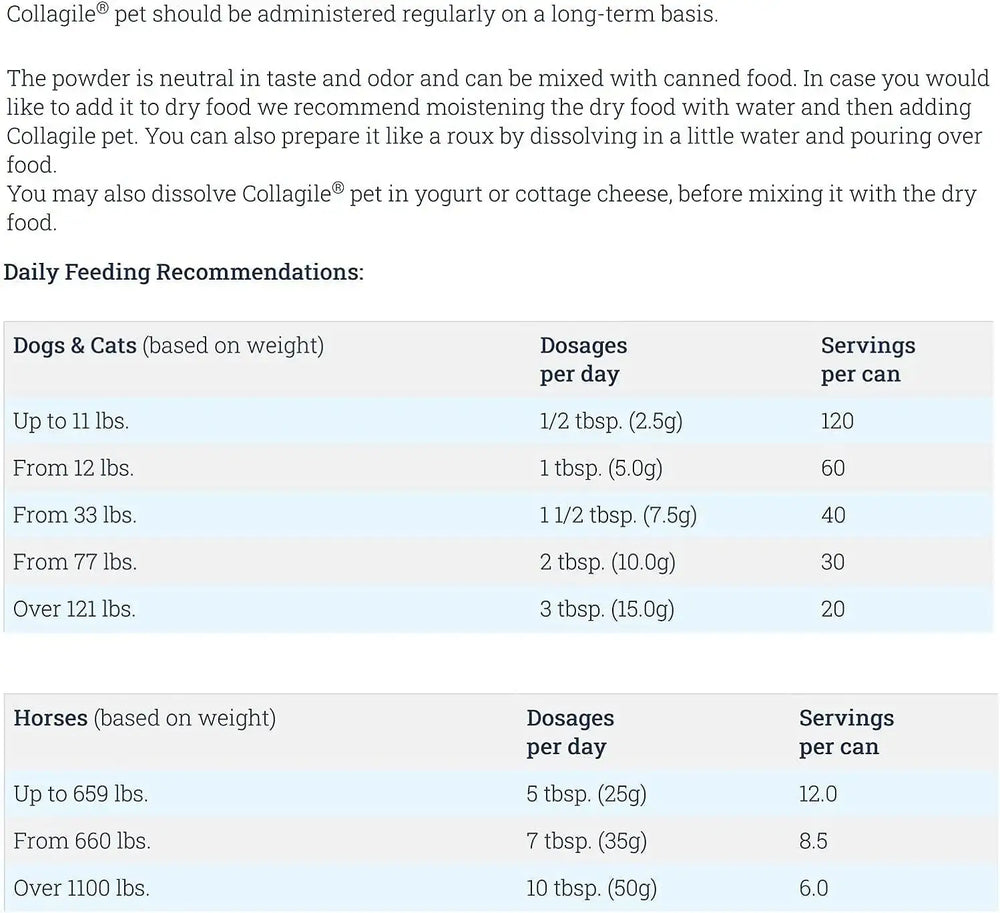Image resolution: width=1000 pixels, height=913 pixels.
Task: Click the "5 tbsp. (25g)" horse dosage
Action: point(586,794)
